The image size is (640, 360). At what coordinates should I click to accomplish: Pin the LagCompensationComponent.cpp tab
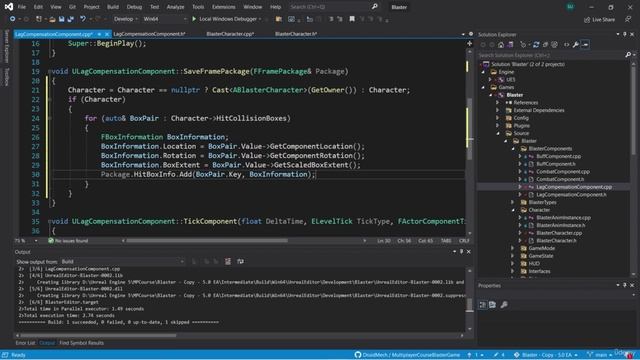coord(99,34)
